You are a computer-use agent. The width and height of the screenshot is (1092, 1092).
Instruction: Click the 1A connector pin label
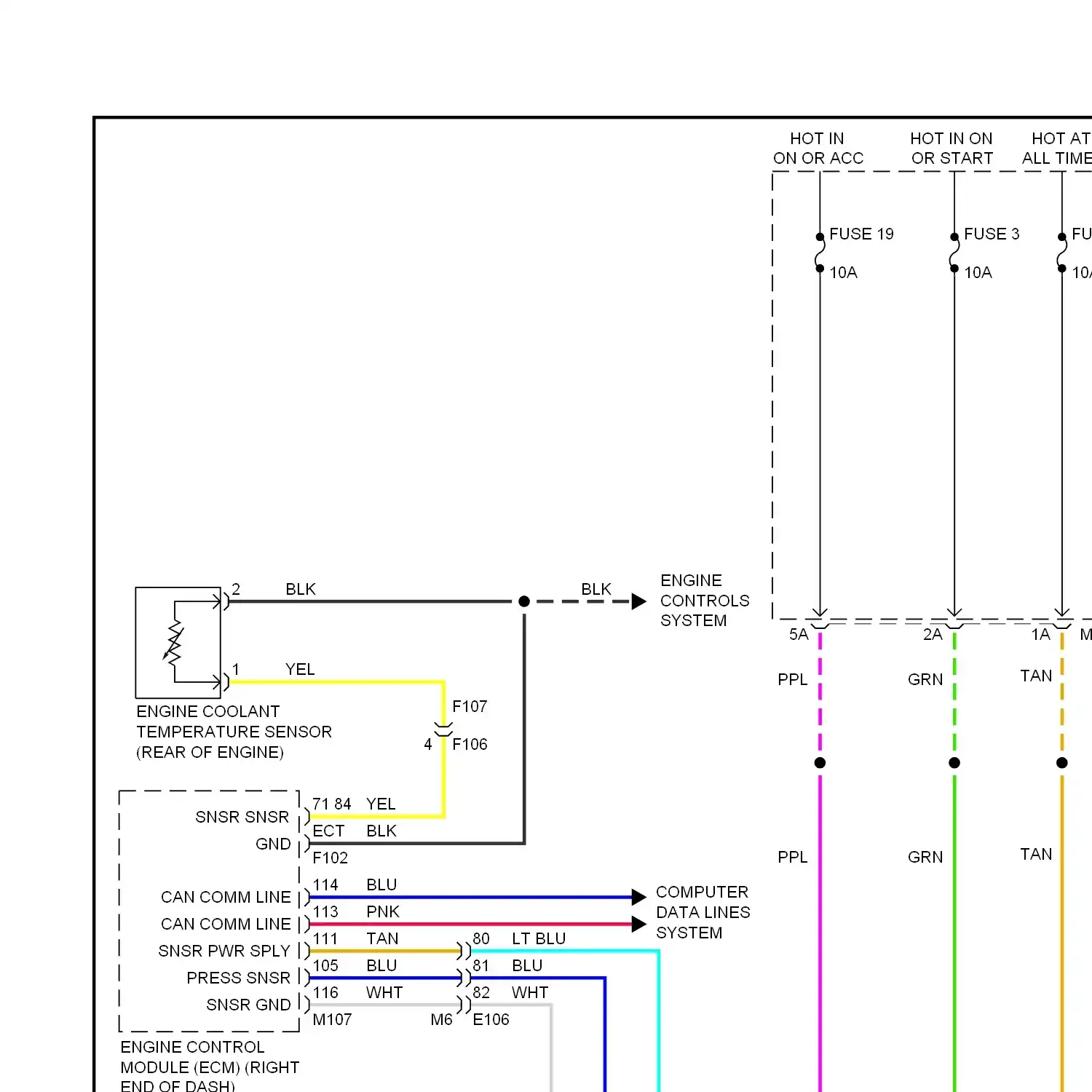coord(1040,634)
